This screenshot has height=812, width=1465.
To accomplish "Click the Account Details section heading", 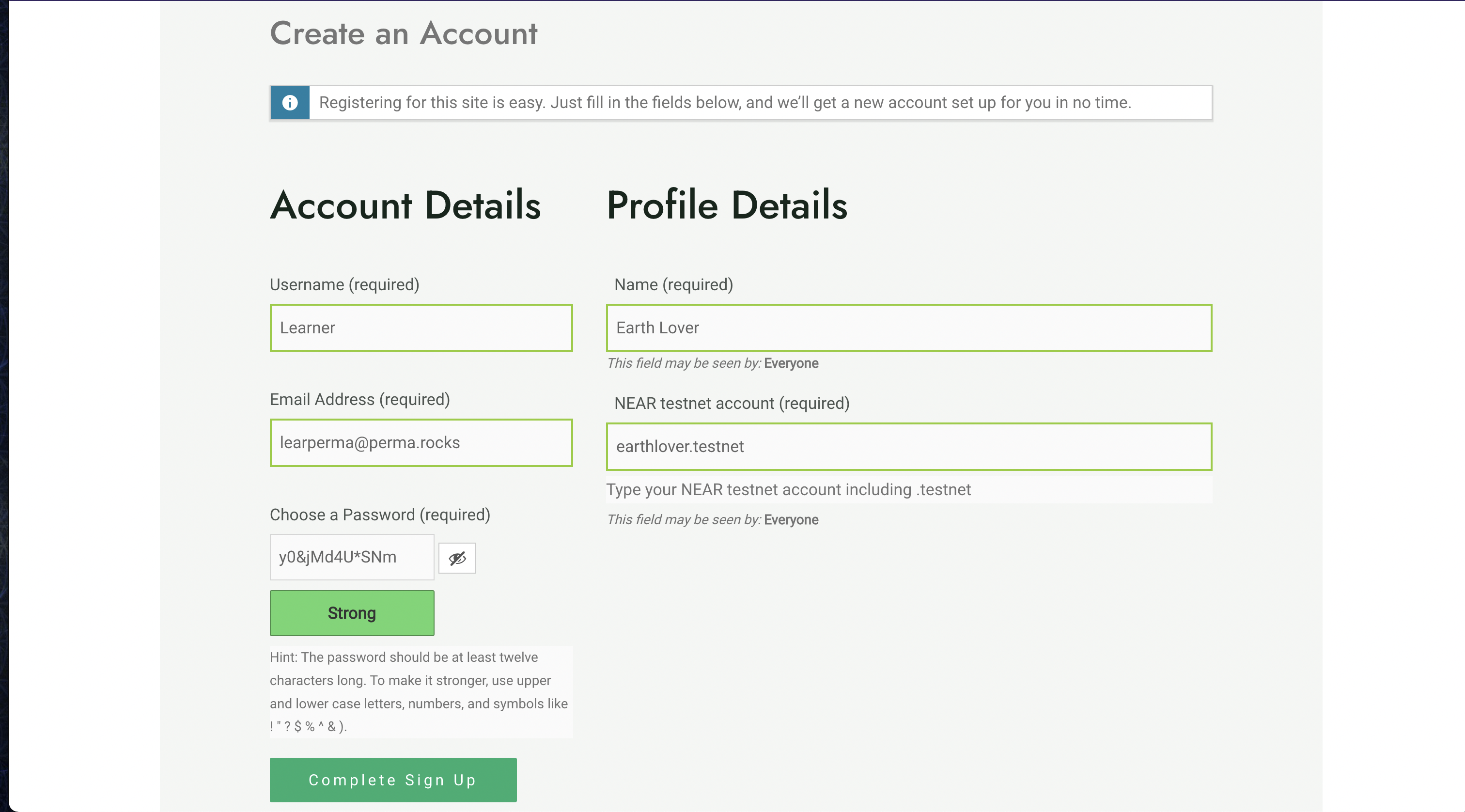I will 405,205.
